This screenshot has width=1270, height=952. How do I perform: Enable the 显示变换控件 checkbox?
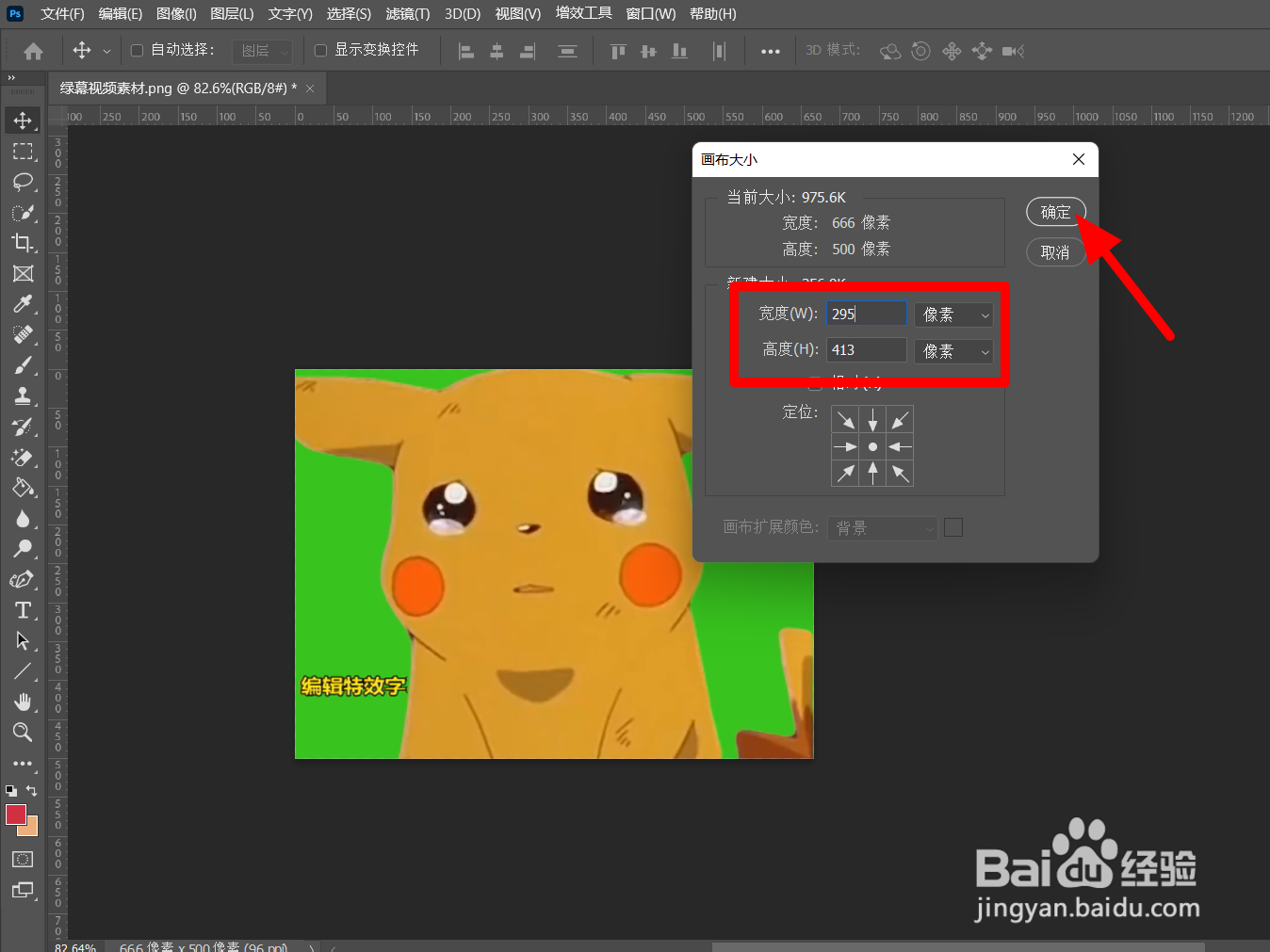[x=320, y=50]
